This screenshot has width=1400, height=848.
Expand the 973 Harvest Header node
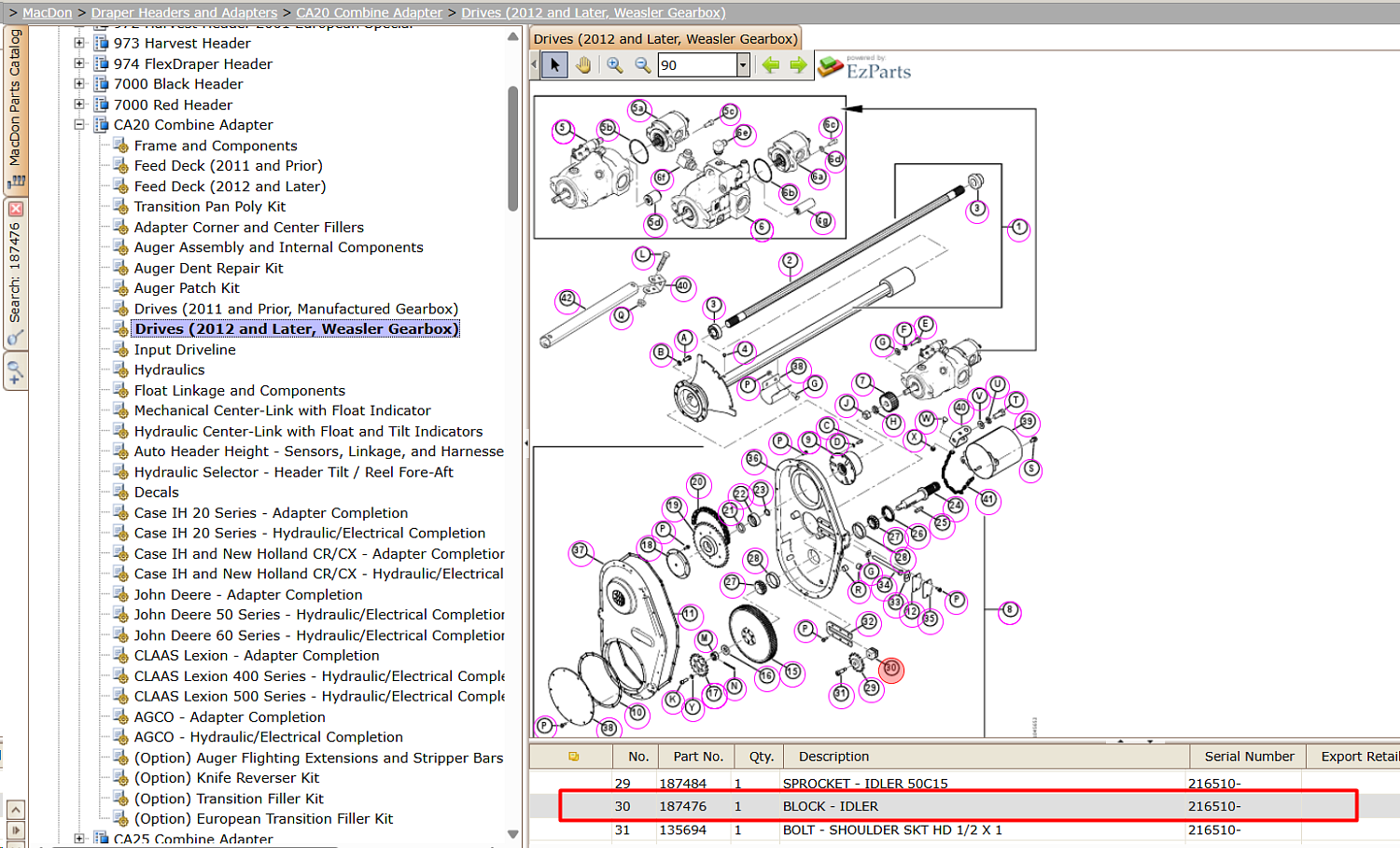point(79,43)
